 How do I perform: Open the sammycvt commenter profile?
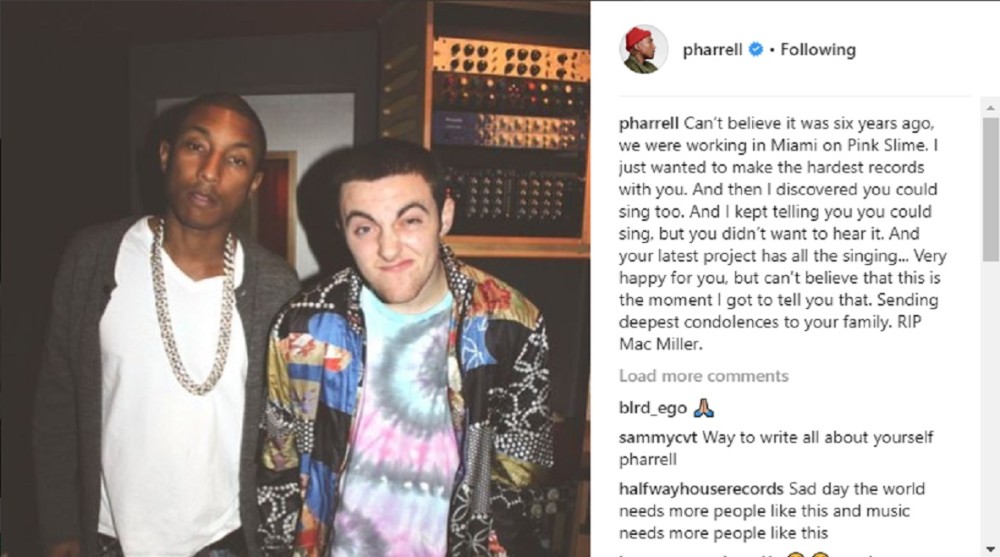pyautogui.click(x=658, y=438)
